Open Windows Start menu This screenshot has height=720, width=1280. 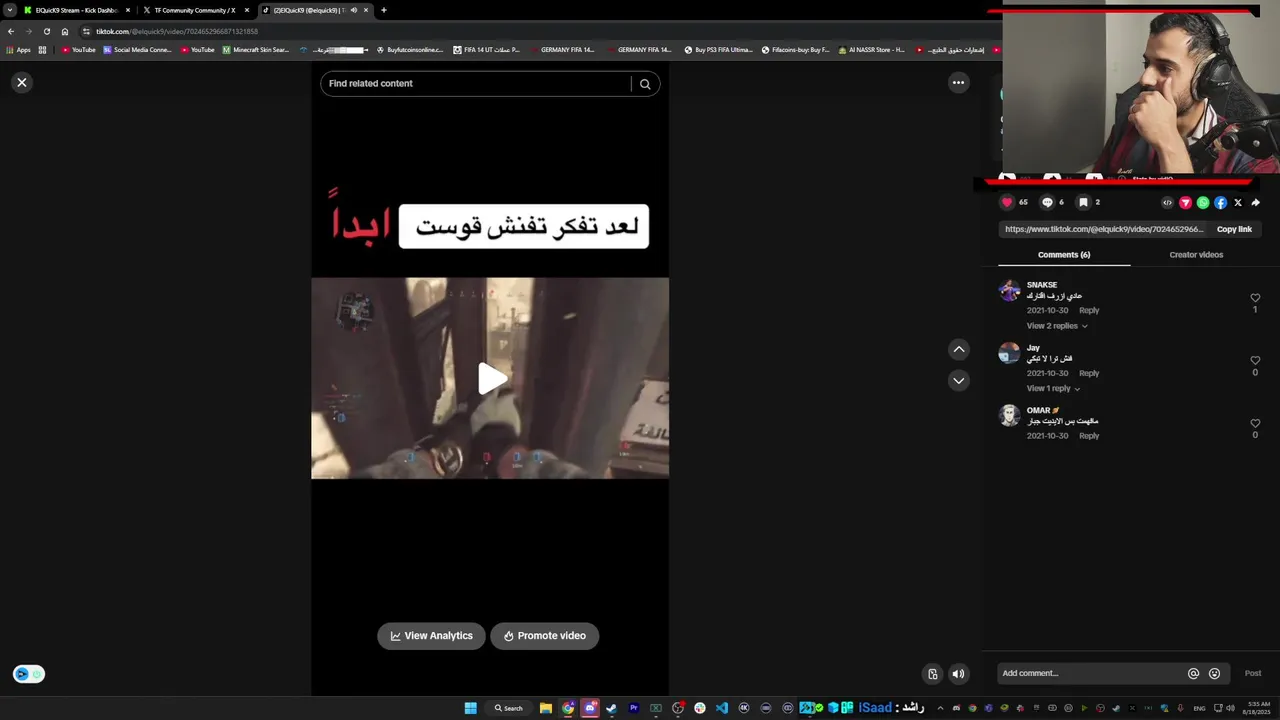click(x=470, y=708)
